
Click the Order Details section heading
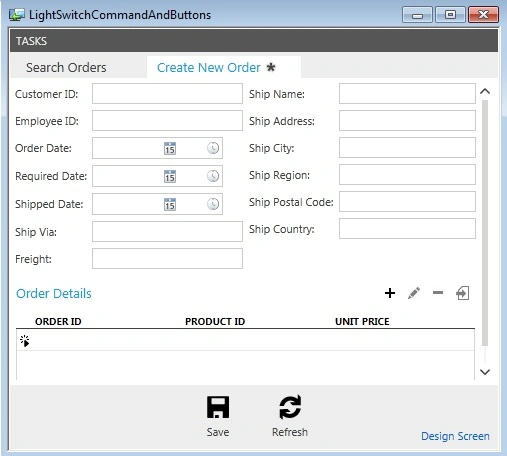pyautogui.click(x=54, y=293)
